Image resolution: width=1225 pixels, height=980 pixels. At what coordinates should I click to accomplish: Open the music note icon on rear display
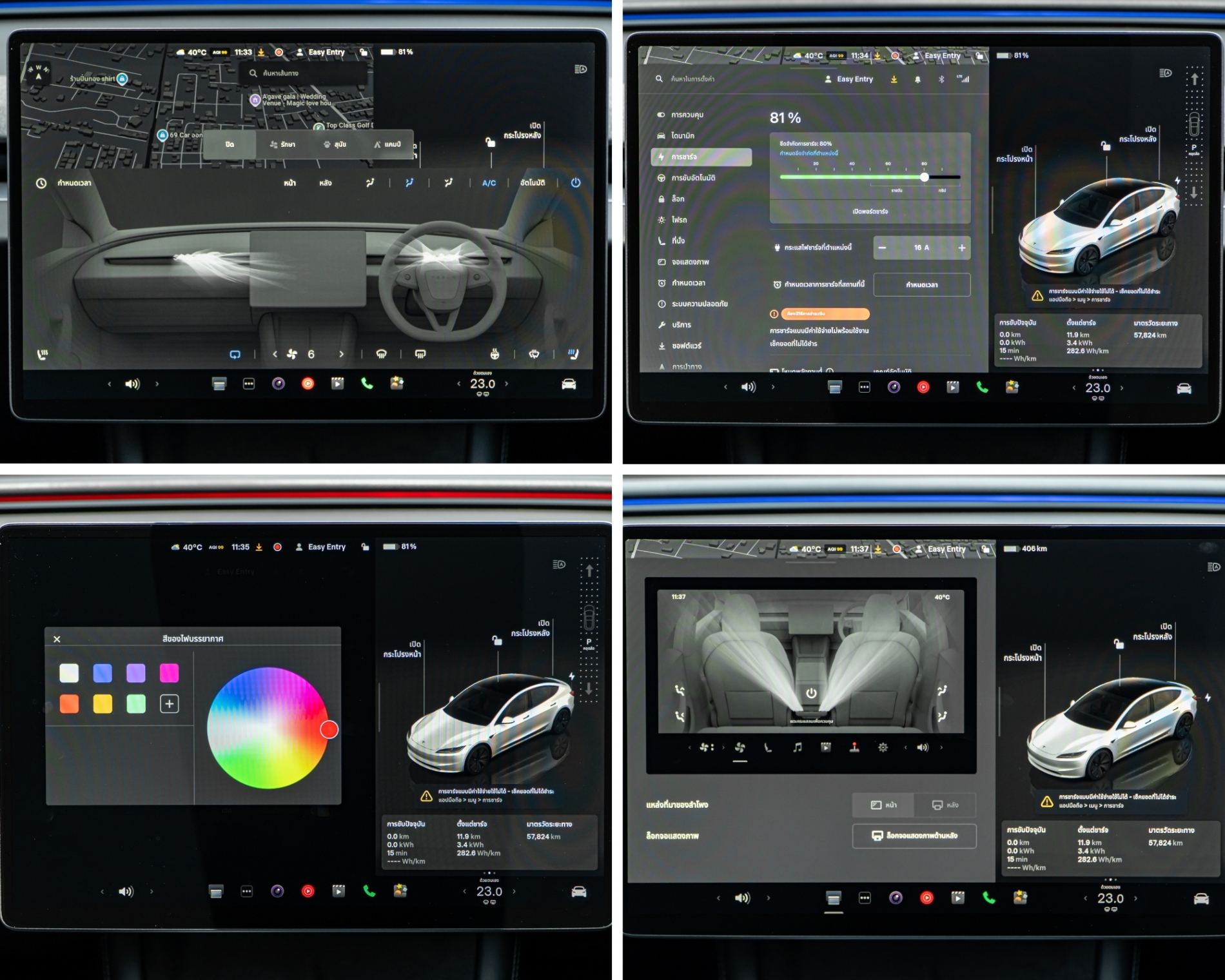(798, 747)
